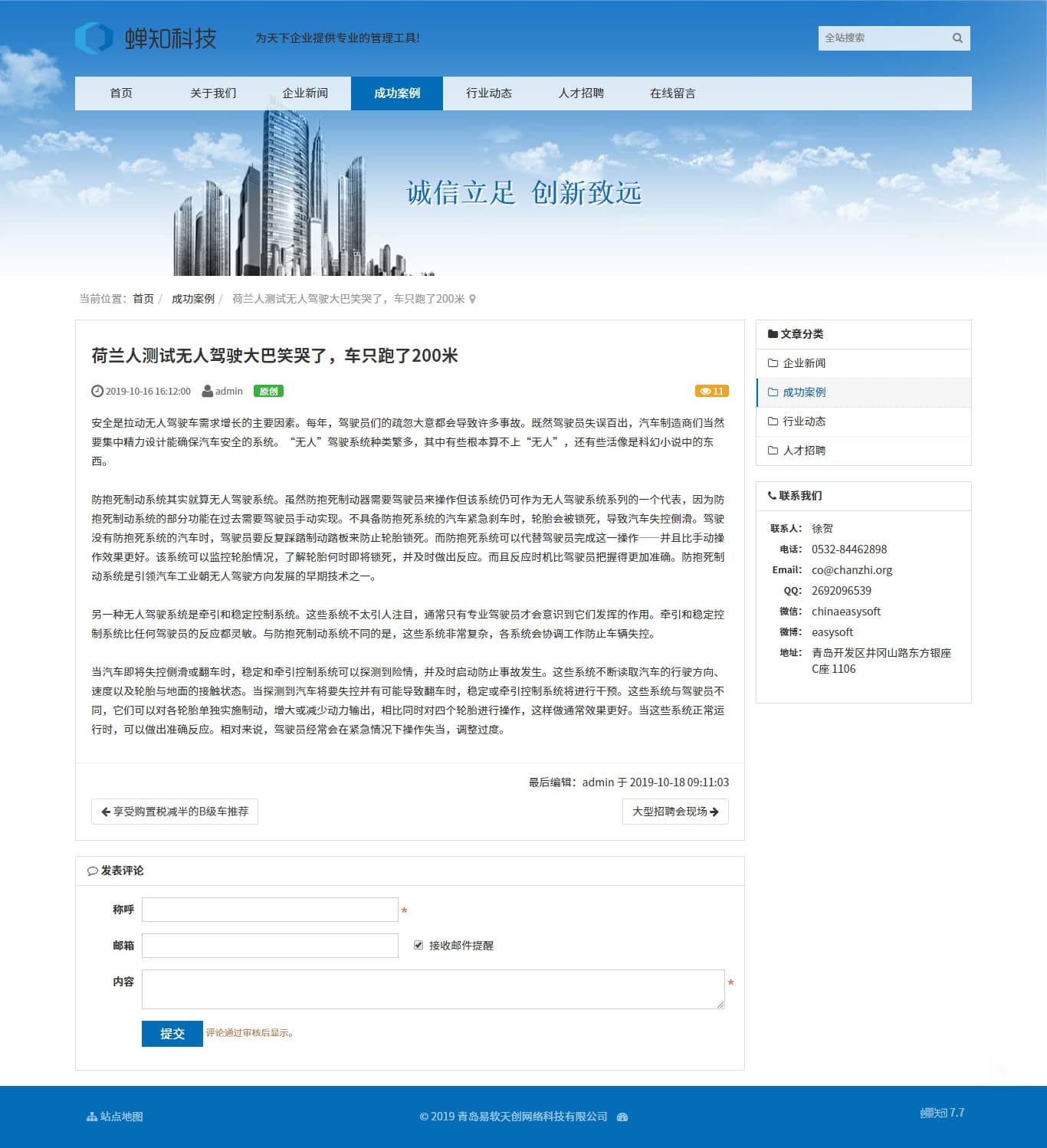Click the clock icon beside publish date

coord(97,391)
